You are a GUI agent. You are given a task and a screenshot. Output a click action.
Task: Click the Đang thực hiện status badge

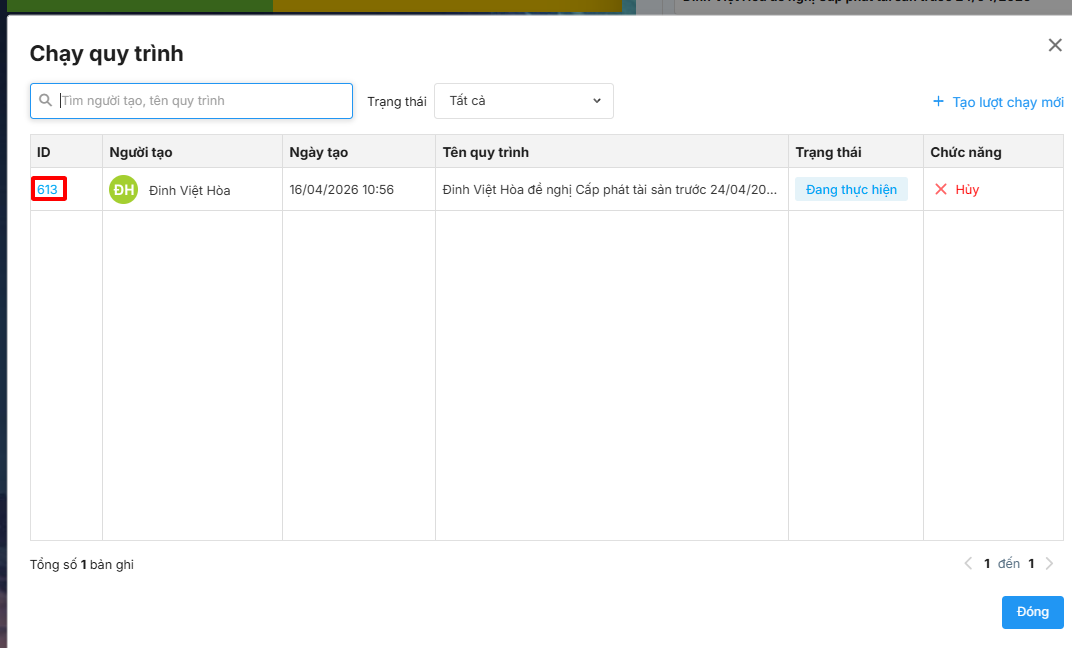click(851, 189)
